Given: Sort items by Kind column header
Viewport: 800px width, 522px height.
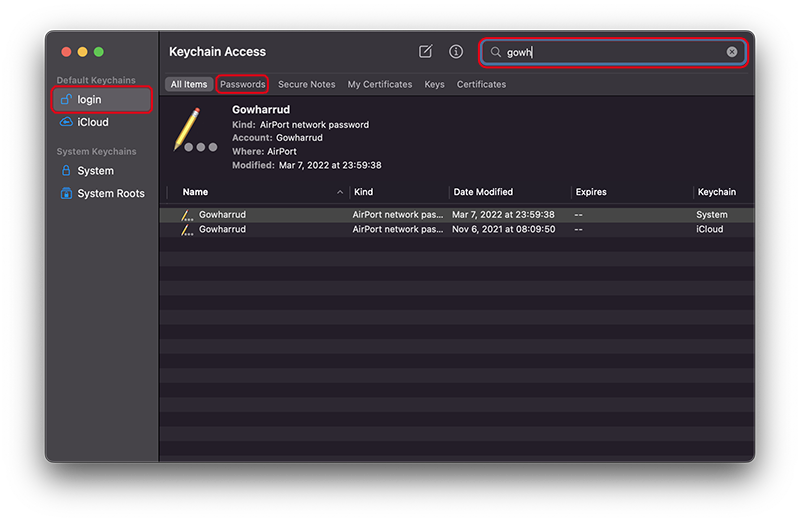Looking at the screenshot, I should 363,192.
